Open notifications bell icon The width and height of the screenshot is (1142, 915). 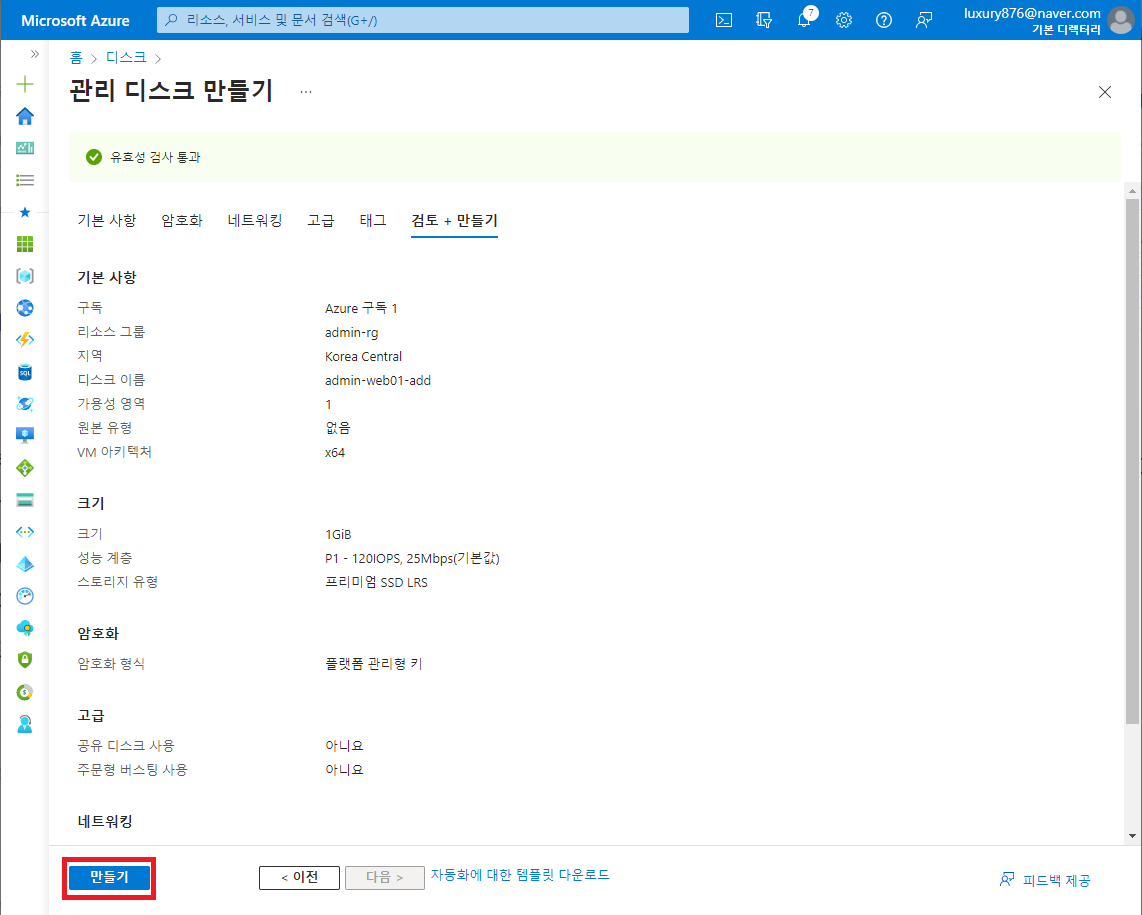click(x=804, y=20)
